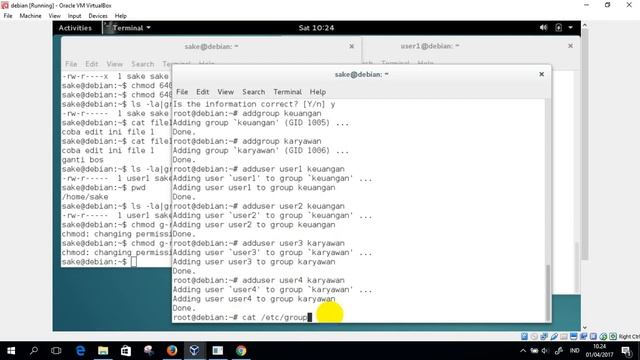Launch Firefox from taskbar
Screen dimensions: 640x360
pos(172,351)
